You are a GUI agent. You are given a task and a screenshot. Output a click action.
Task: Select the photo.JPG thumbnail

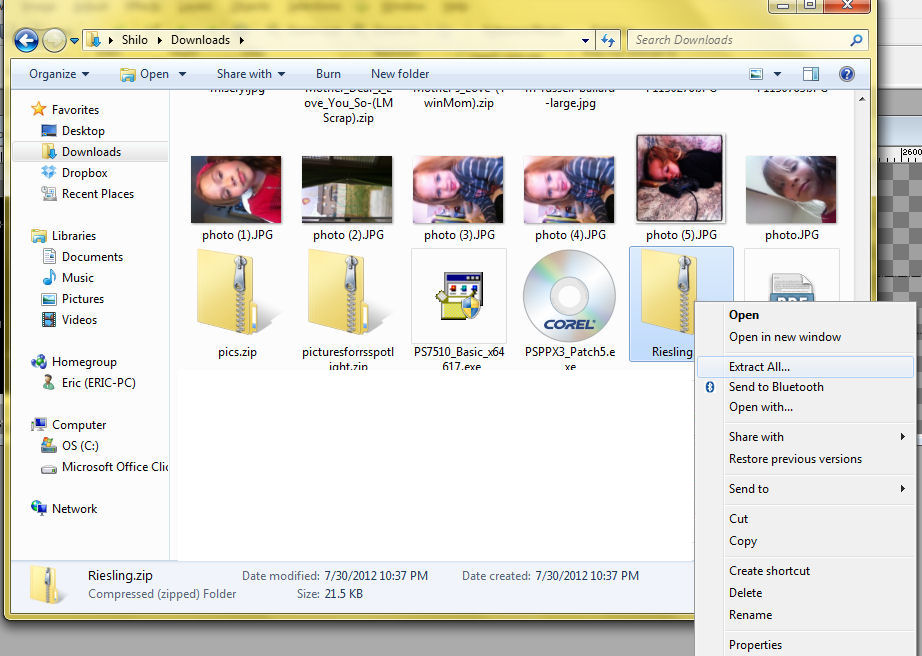(x=791, y=189)
